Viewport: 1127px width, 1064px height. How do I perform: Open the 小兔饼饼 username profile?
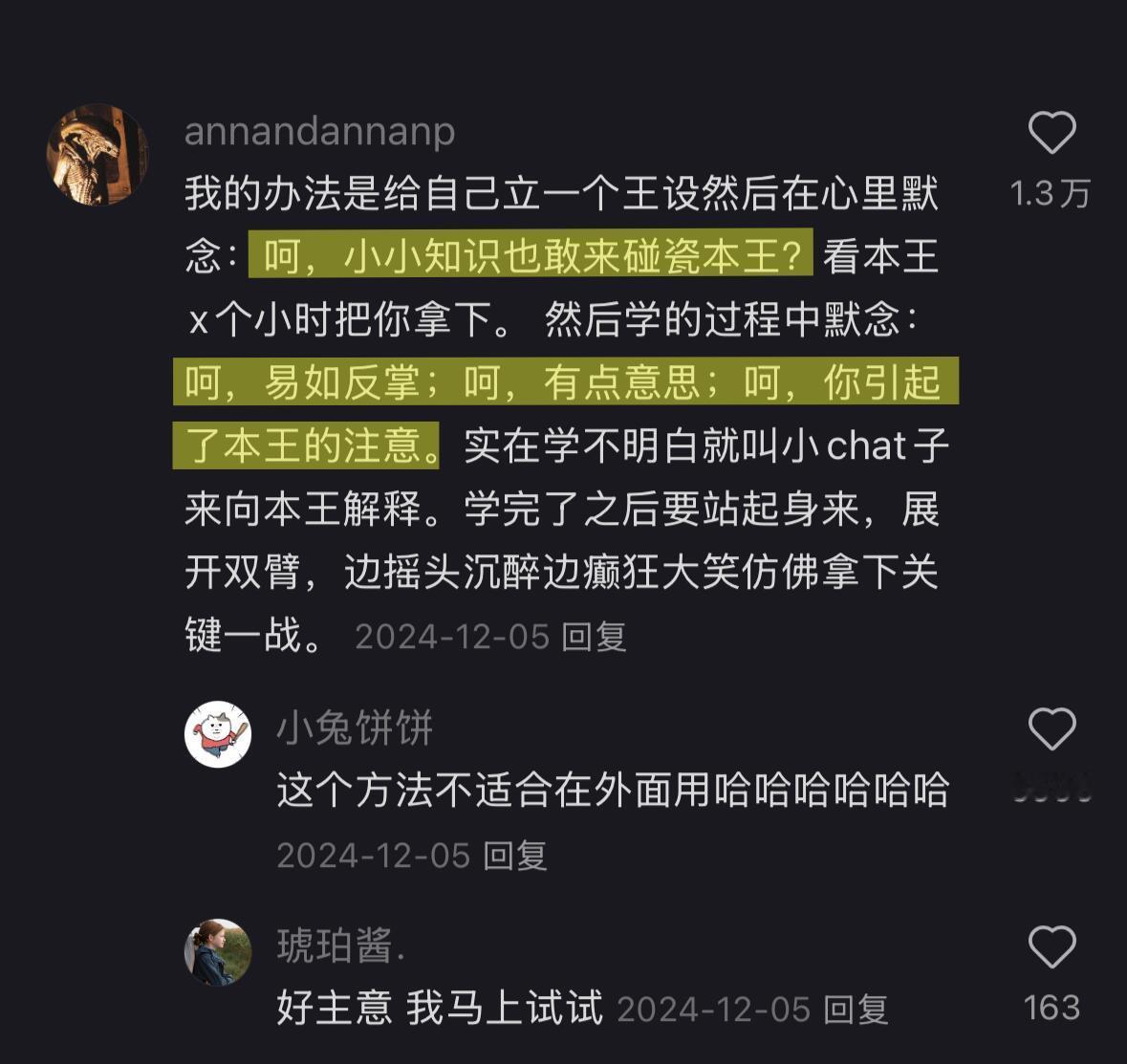pyautogui.click(x=355, y=728)
